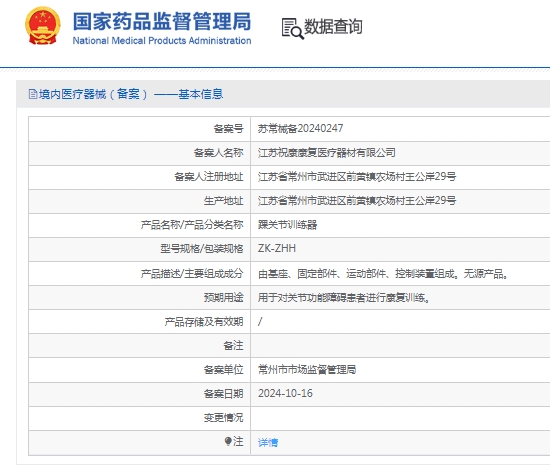Image resolution: width=550 pixels, height=470 pixels.
Task: Select the 2024-10-16 filing date
Action: pyautogui.click(x=285, y=393)
